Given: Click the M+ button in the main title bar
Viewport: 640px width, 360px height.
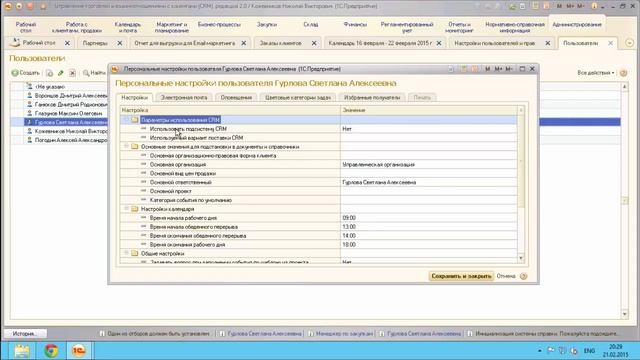Looking at the screenshot, I should (x=570, y=6).
